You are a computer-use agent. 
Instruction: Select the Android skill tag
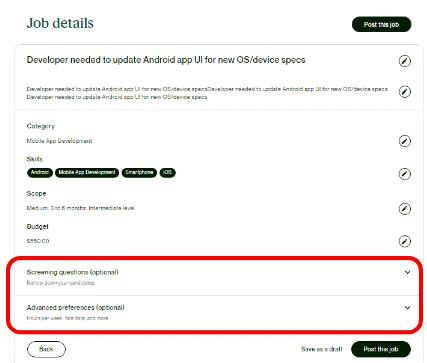40,173
